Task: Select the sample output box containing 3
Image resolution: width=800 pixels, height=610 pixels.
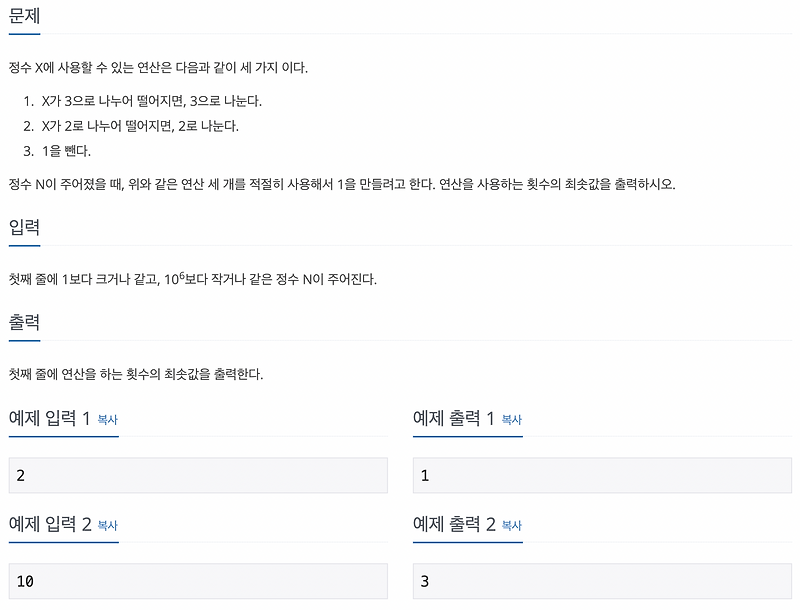Action: pyautogui.click(x=600, y=581)
